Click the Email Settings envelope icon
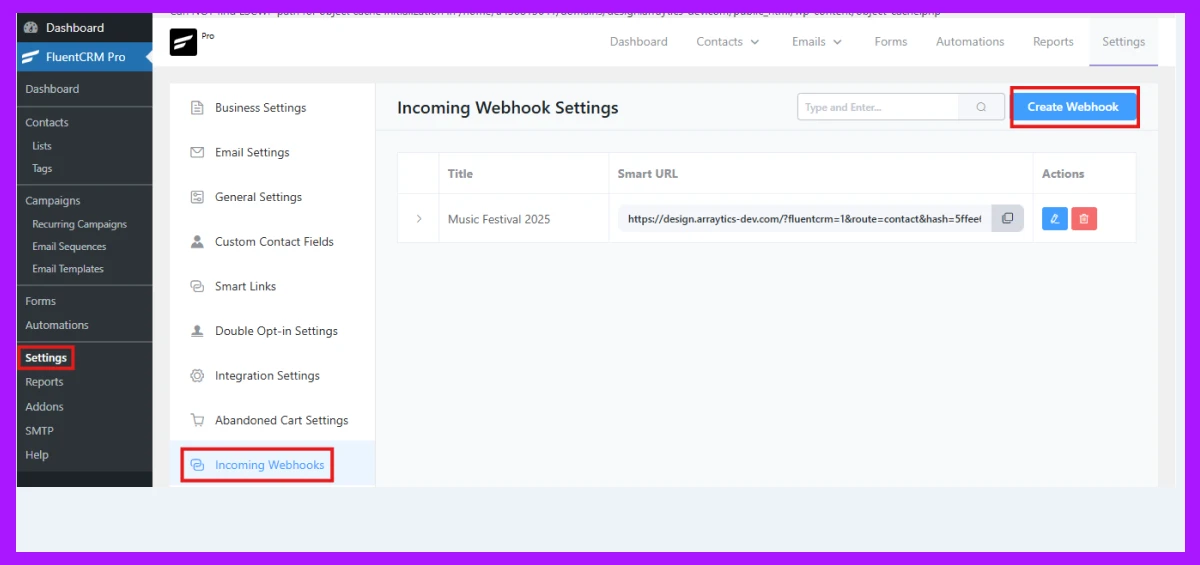This screenshot has height=565, width=1200. [197, 153]
